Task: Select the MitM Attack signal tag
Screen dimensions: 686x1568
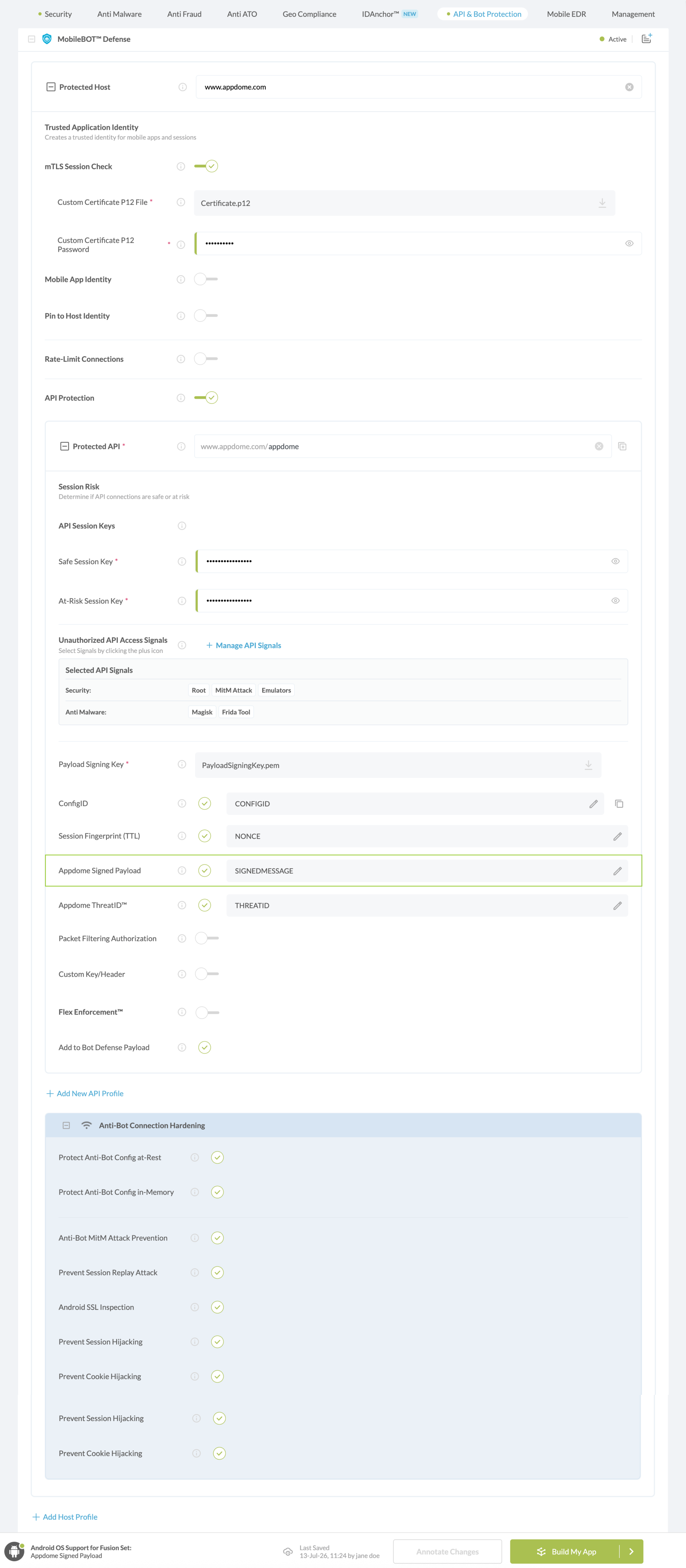Action: [x=234, y=690]
